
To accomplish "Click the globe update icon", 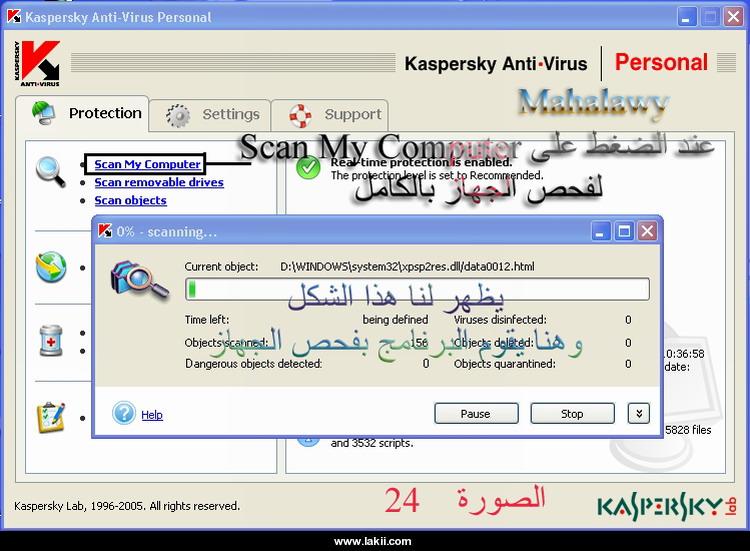I will (51, 266).
